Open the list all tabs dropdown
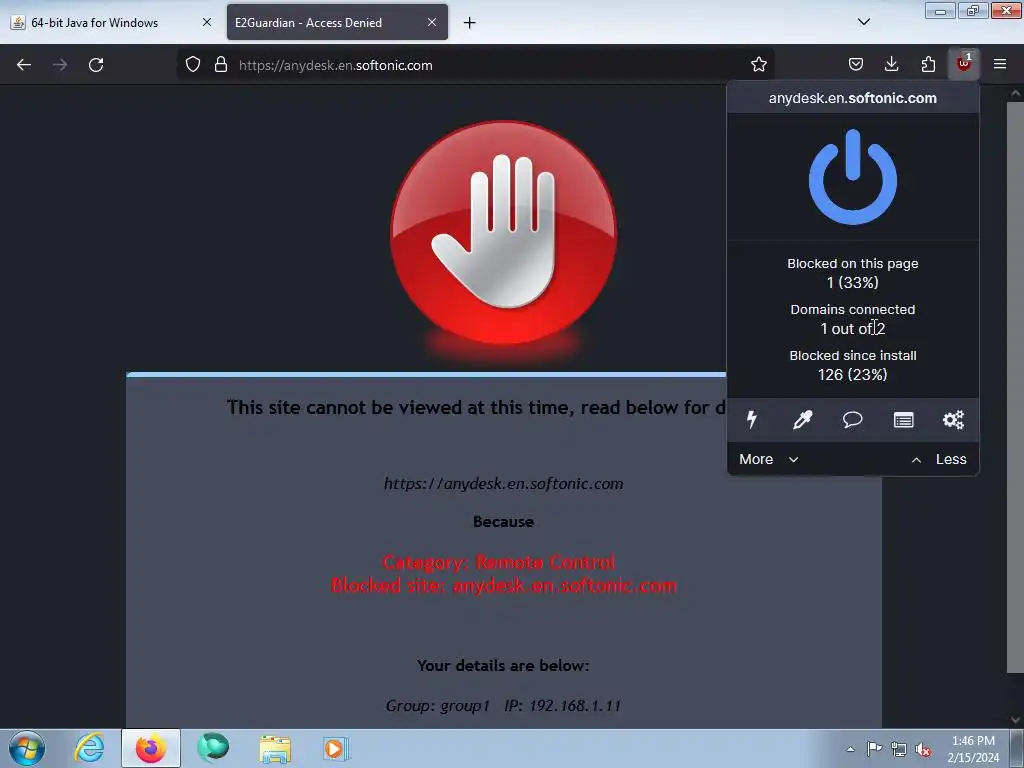 click(863, 22)
